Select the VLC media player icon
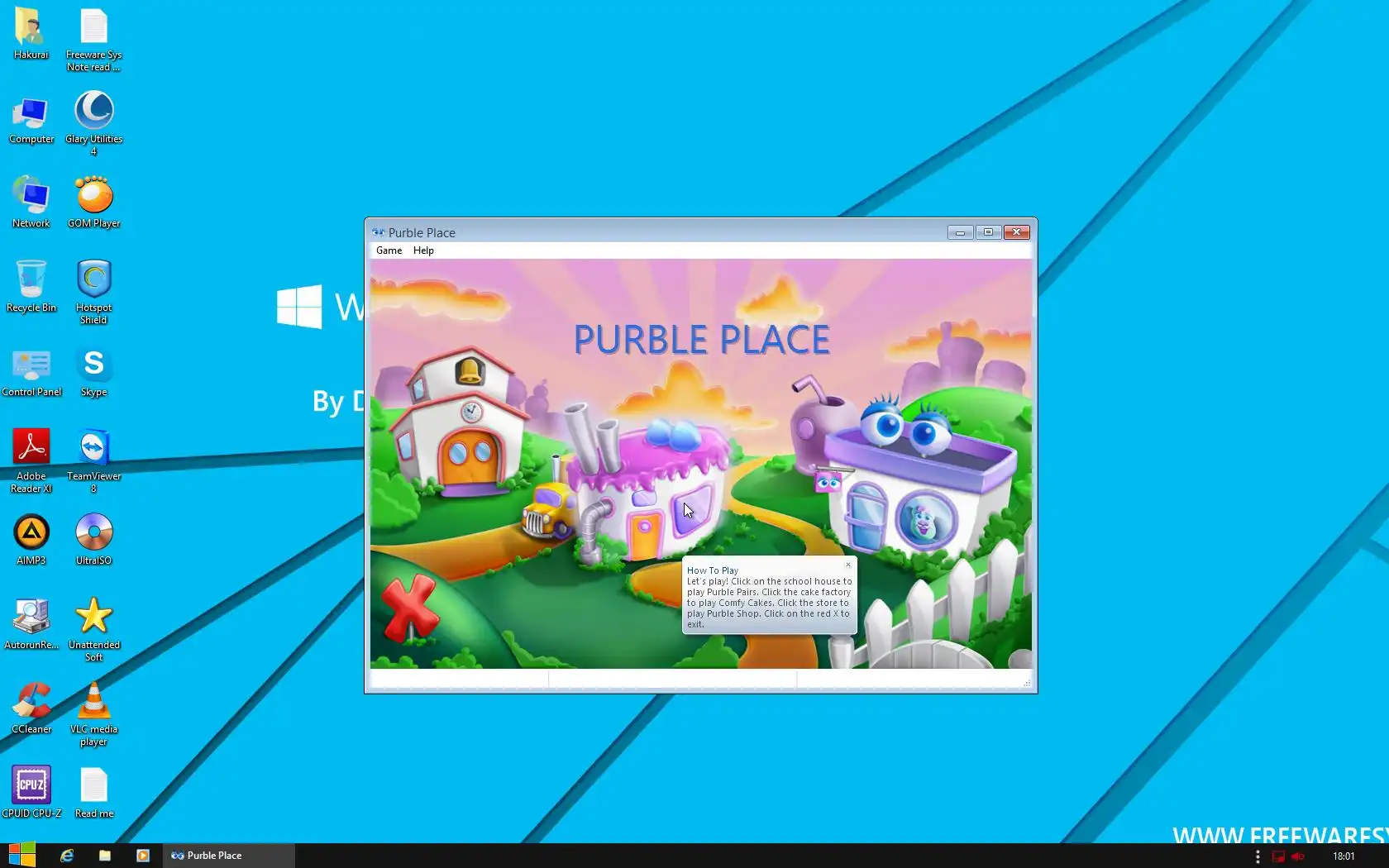 (x=93, y=713)
